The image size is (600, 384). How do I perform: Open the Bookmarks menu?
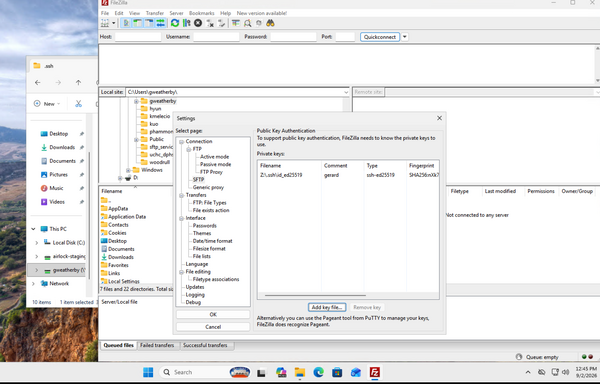(x=202, y=13)
